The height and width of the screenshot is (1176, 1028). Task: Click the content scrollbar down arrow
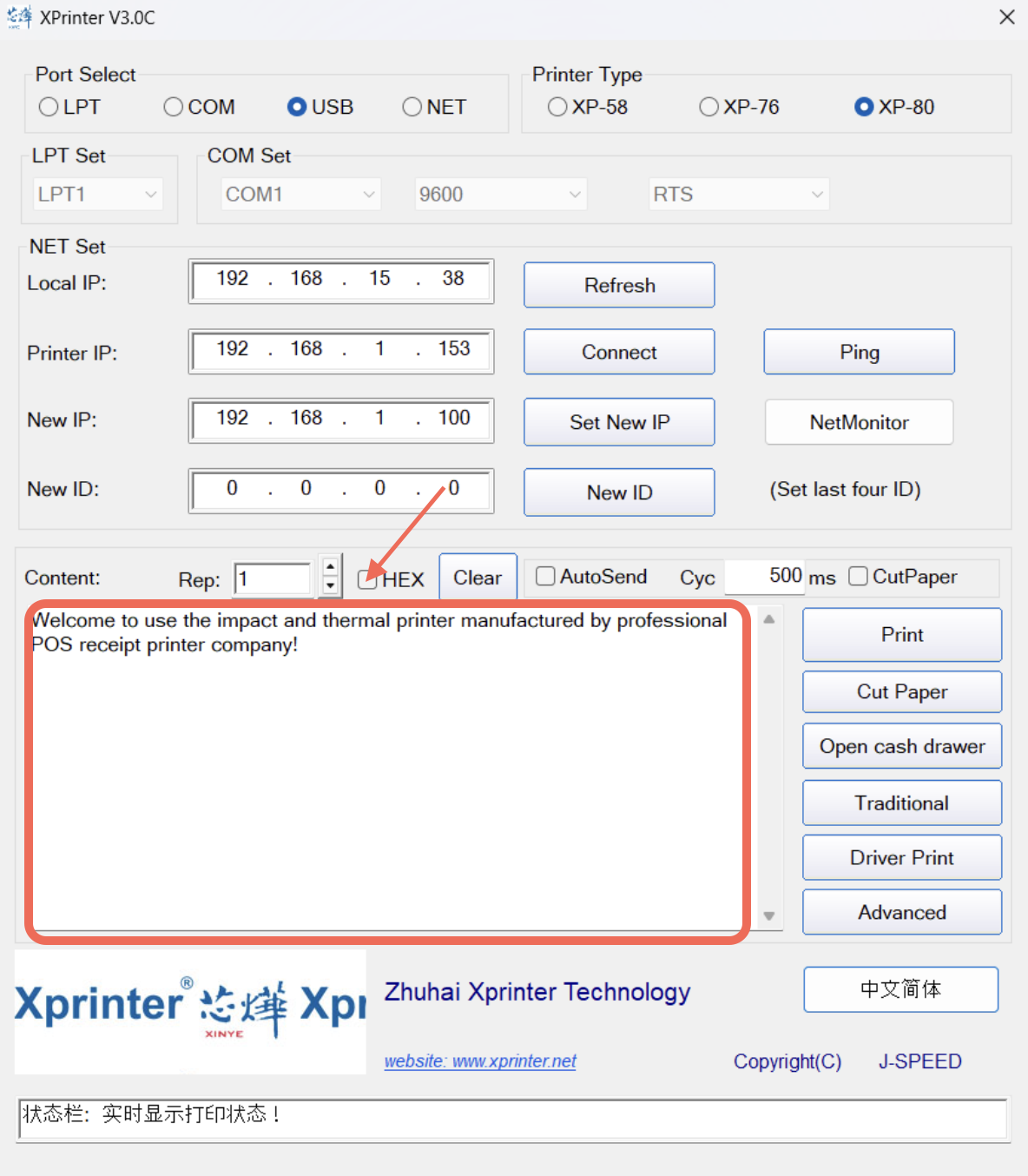click(x=768, y=915)
